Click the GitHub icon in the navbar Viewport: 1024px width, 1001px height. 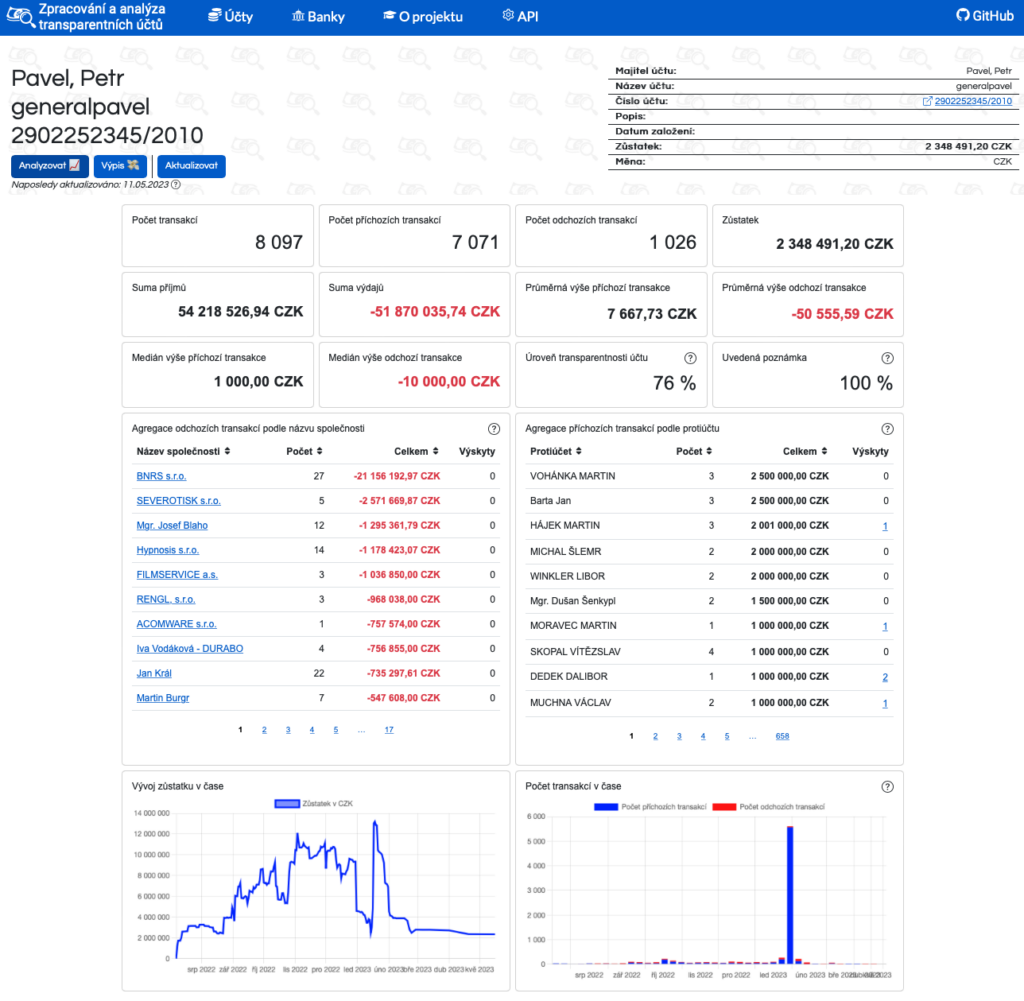(x=963, y=15)
